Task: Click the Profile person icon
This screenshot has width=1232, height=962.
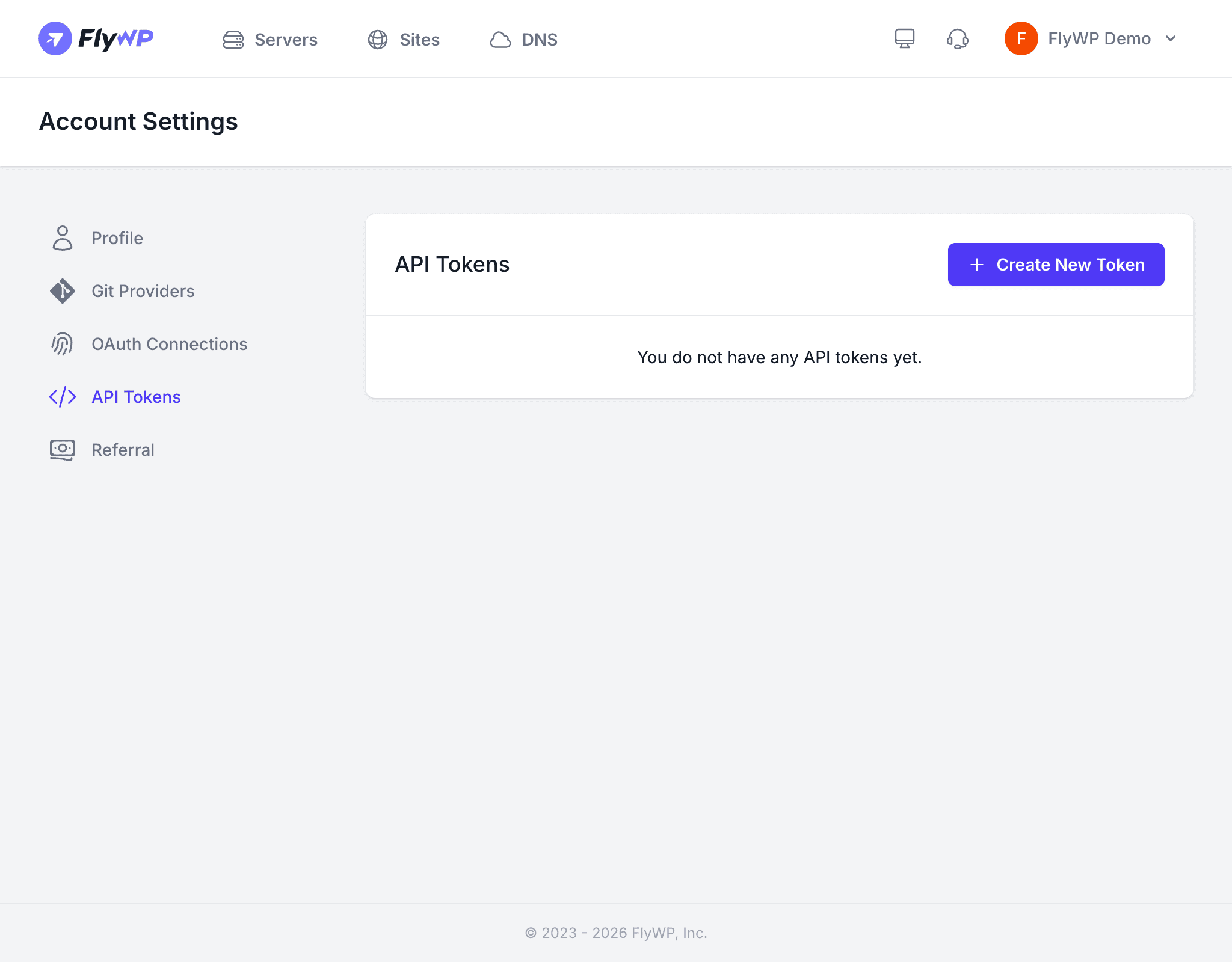Action: click(x=63, y=238)
